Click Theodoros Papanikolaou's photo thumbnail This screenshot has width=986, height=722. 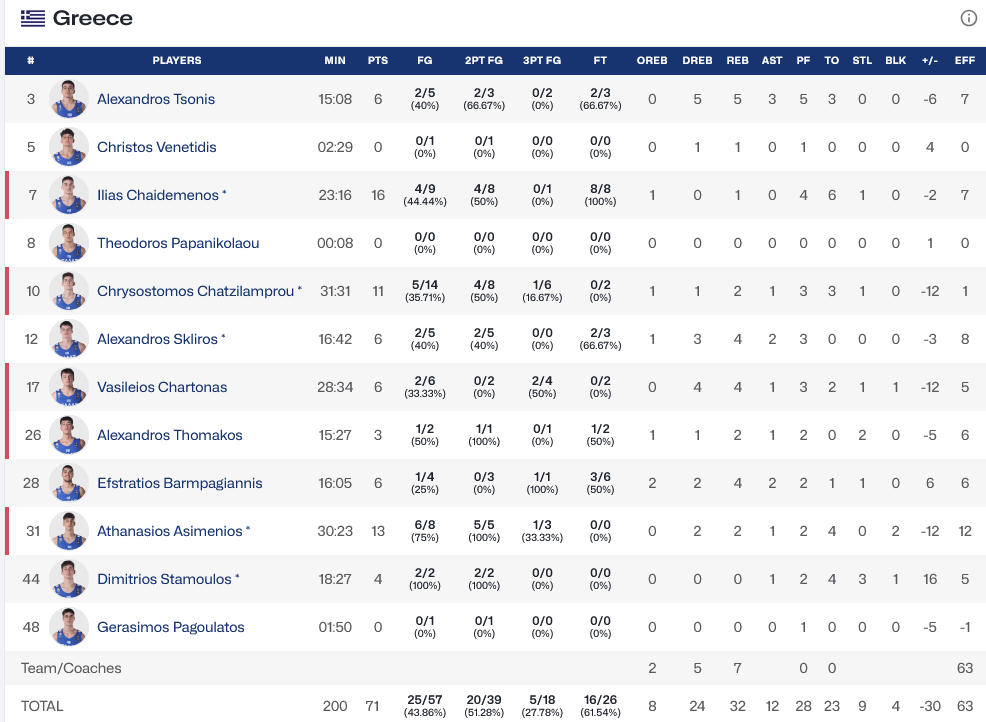(69, 243)
